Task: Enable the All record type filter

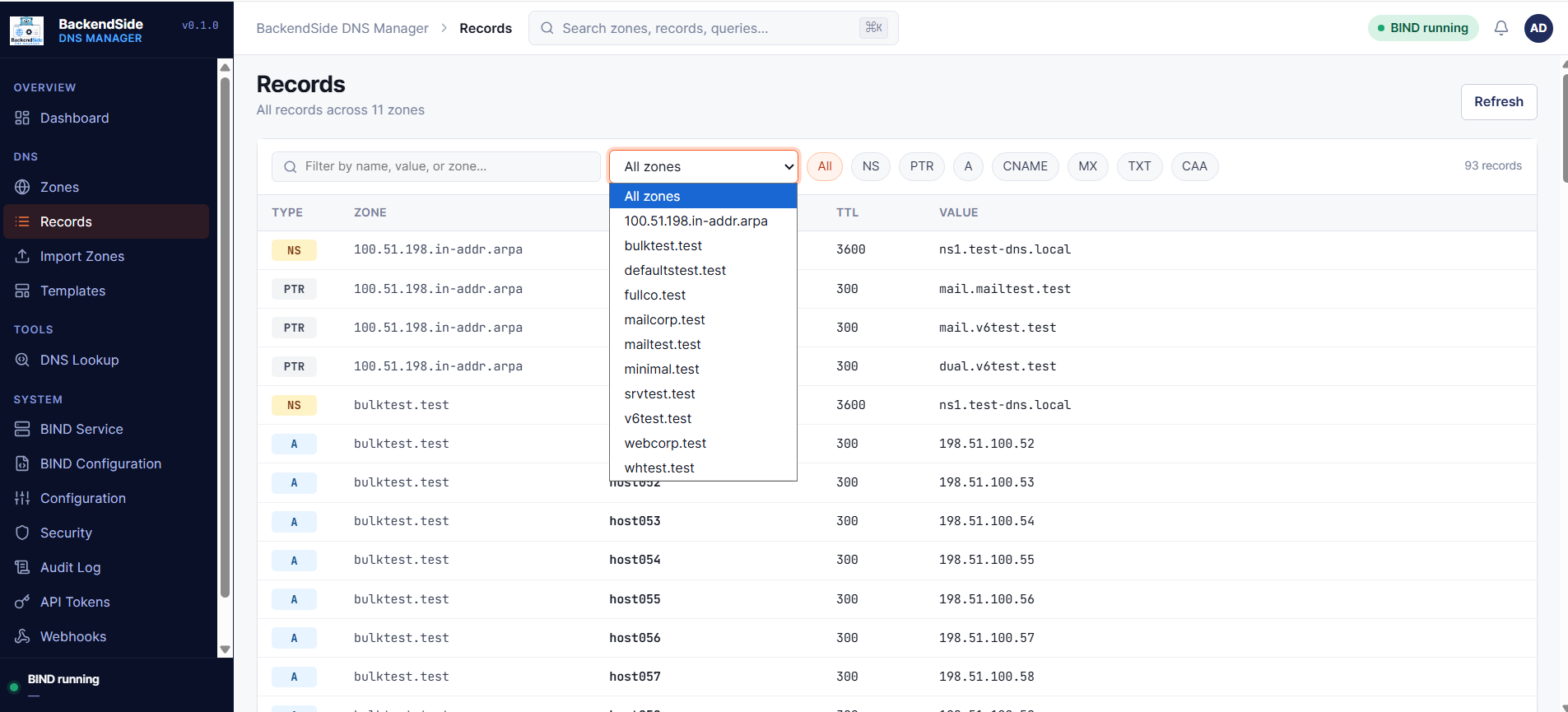Action: coord(825,166)
